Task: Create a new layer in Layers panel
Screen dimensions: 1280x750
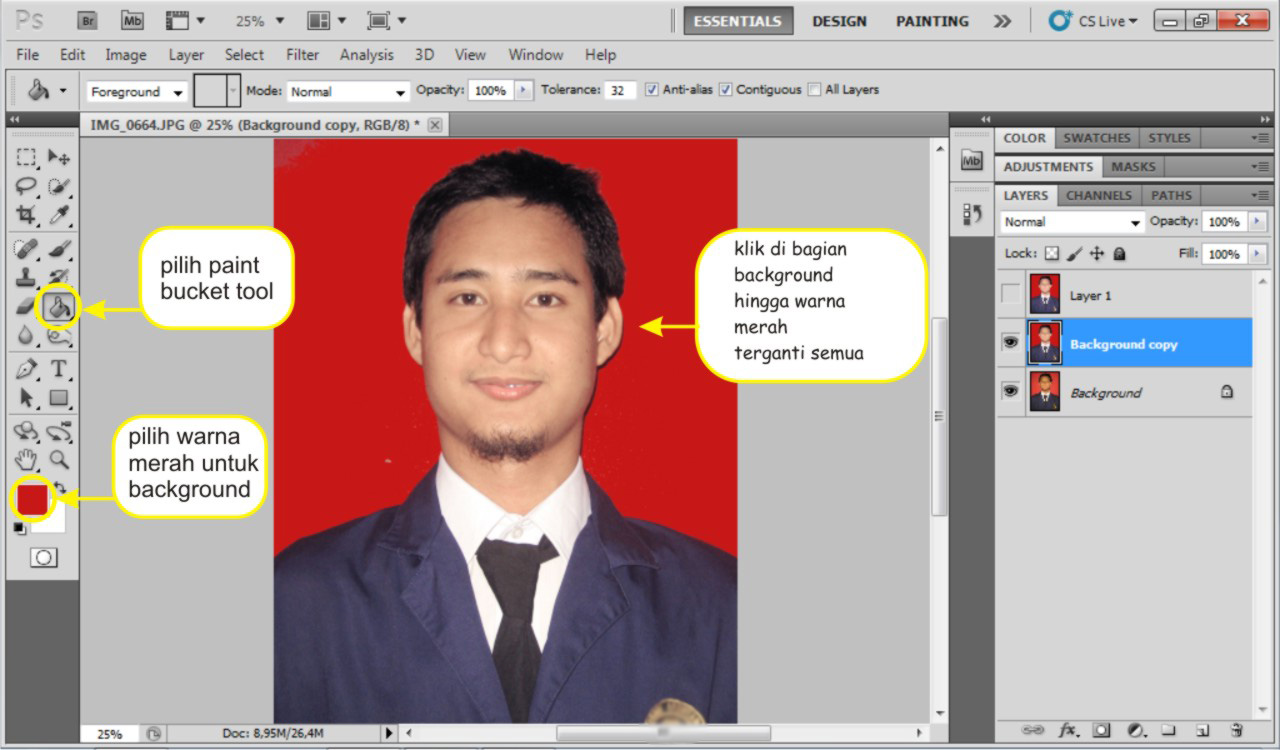Action: (1203, 731)
